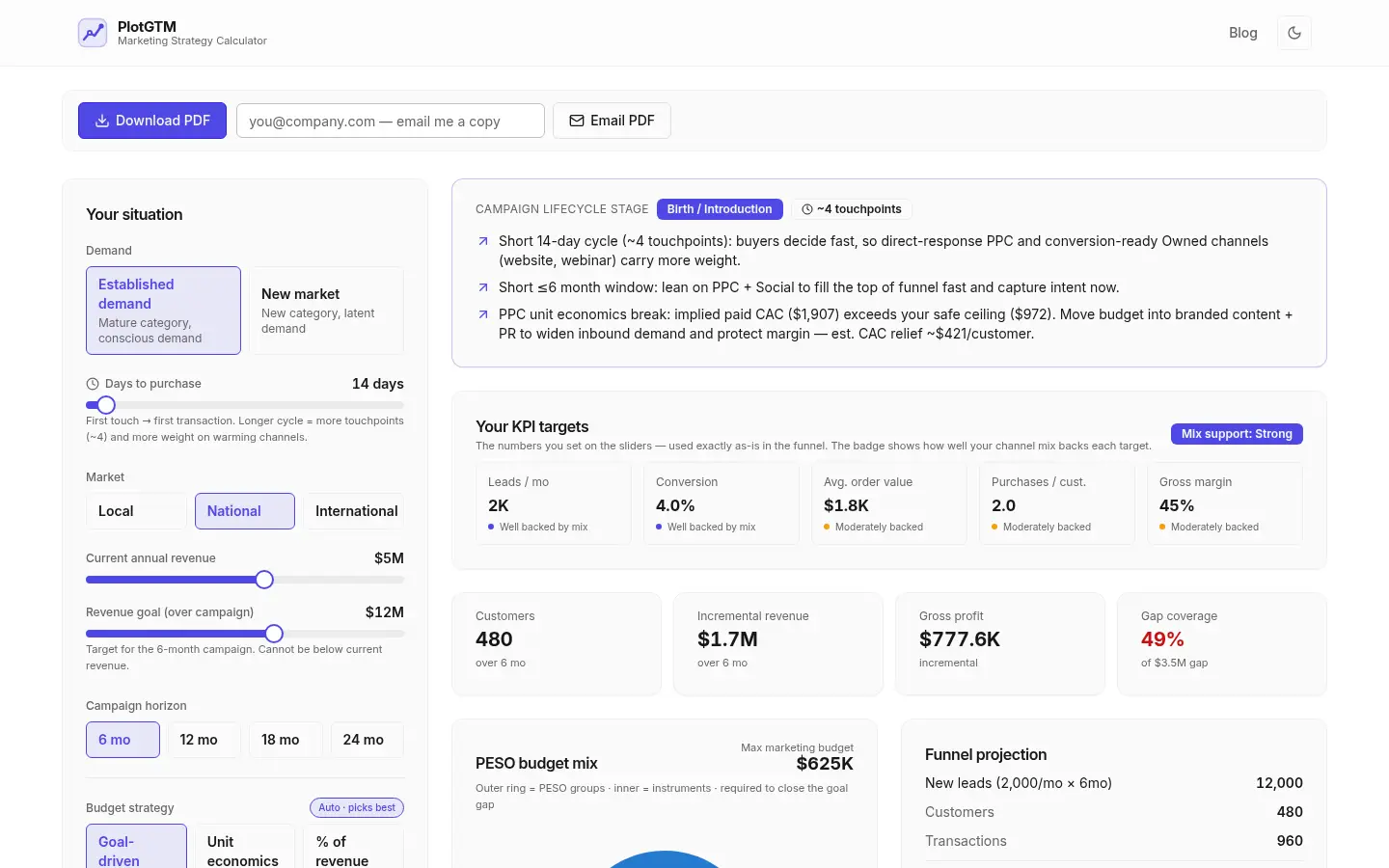Image resolution: width=1389 pixels, height=868 pixels.
Task: Open the Gross margin 45% KPI card
Action: 1225,503
